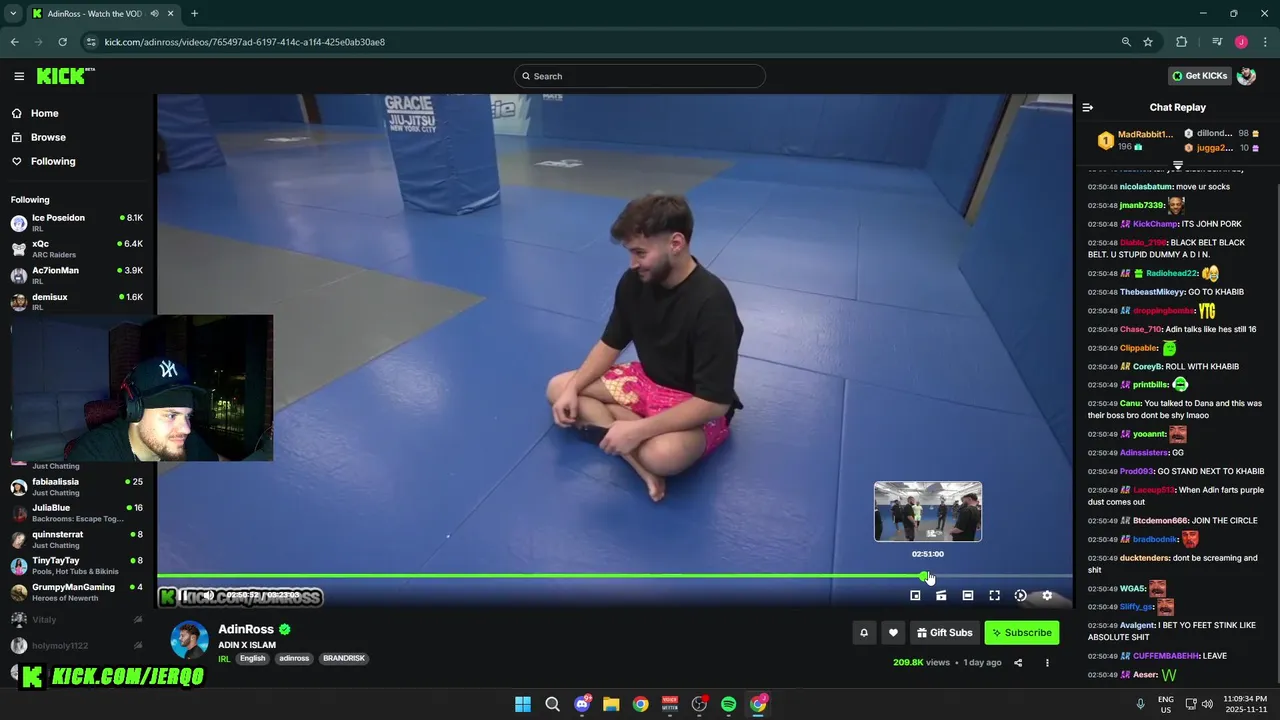Open Chrome media control icon
Image resolution: width=1280 pixels, height=720 pixels.
coord(1217,42)
